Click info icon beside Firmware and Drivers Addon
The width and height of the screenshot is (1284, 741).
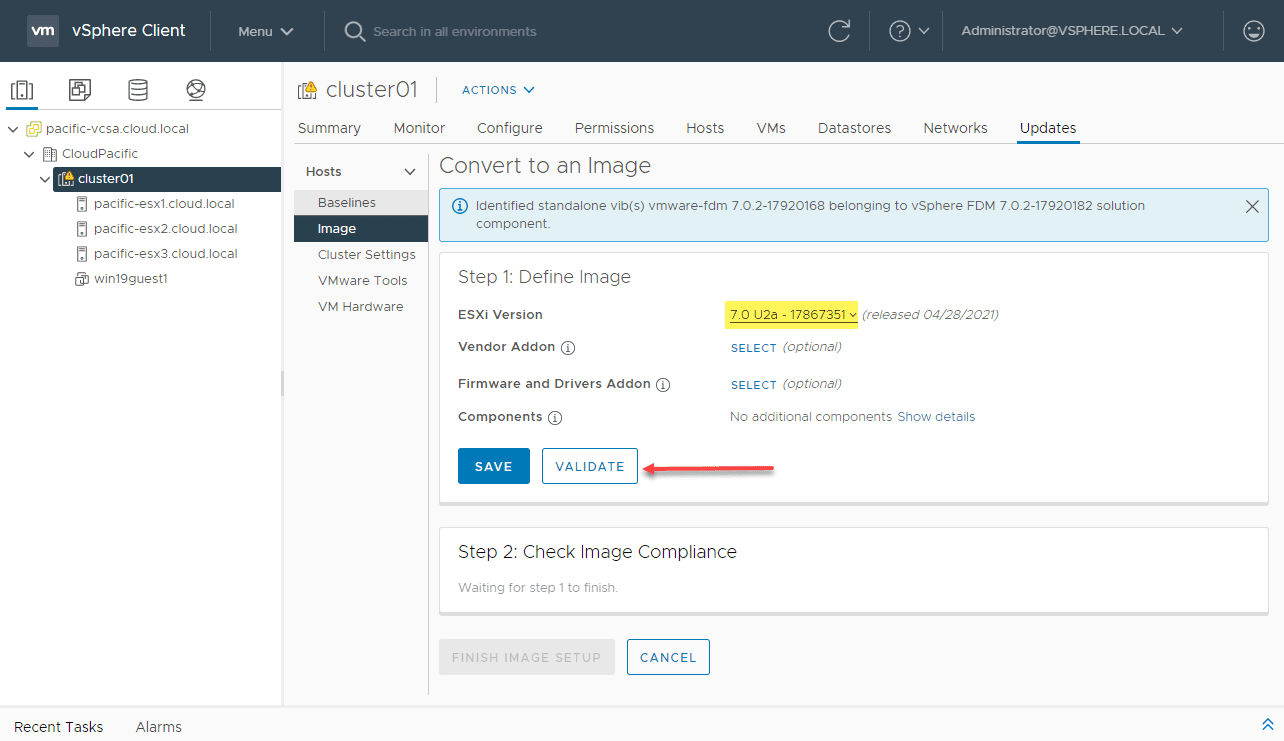(x=662, y=385)
